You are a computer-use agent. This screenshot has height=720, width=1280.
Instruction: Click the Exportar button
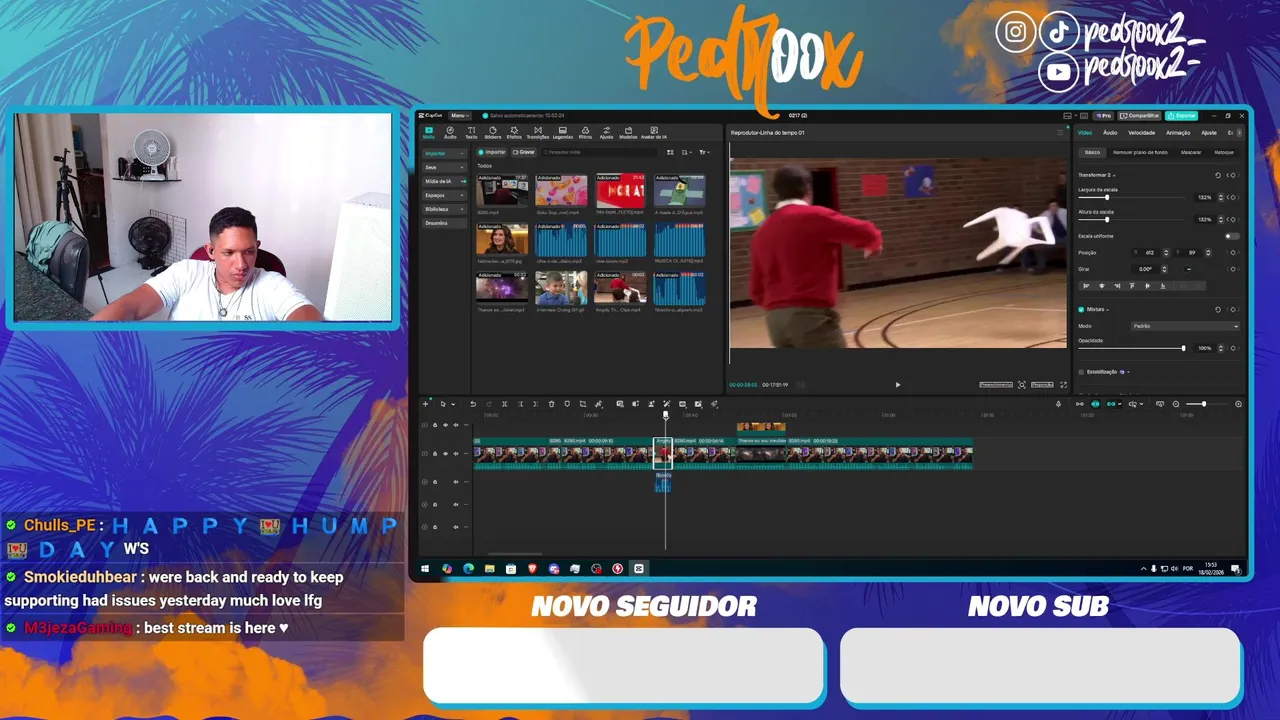point(1181,115)
